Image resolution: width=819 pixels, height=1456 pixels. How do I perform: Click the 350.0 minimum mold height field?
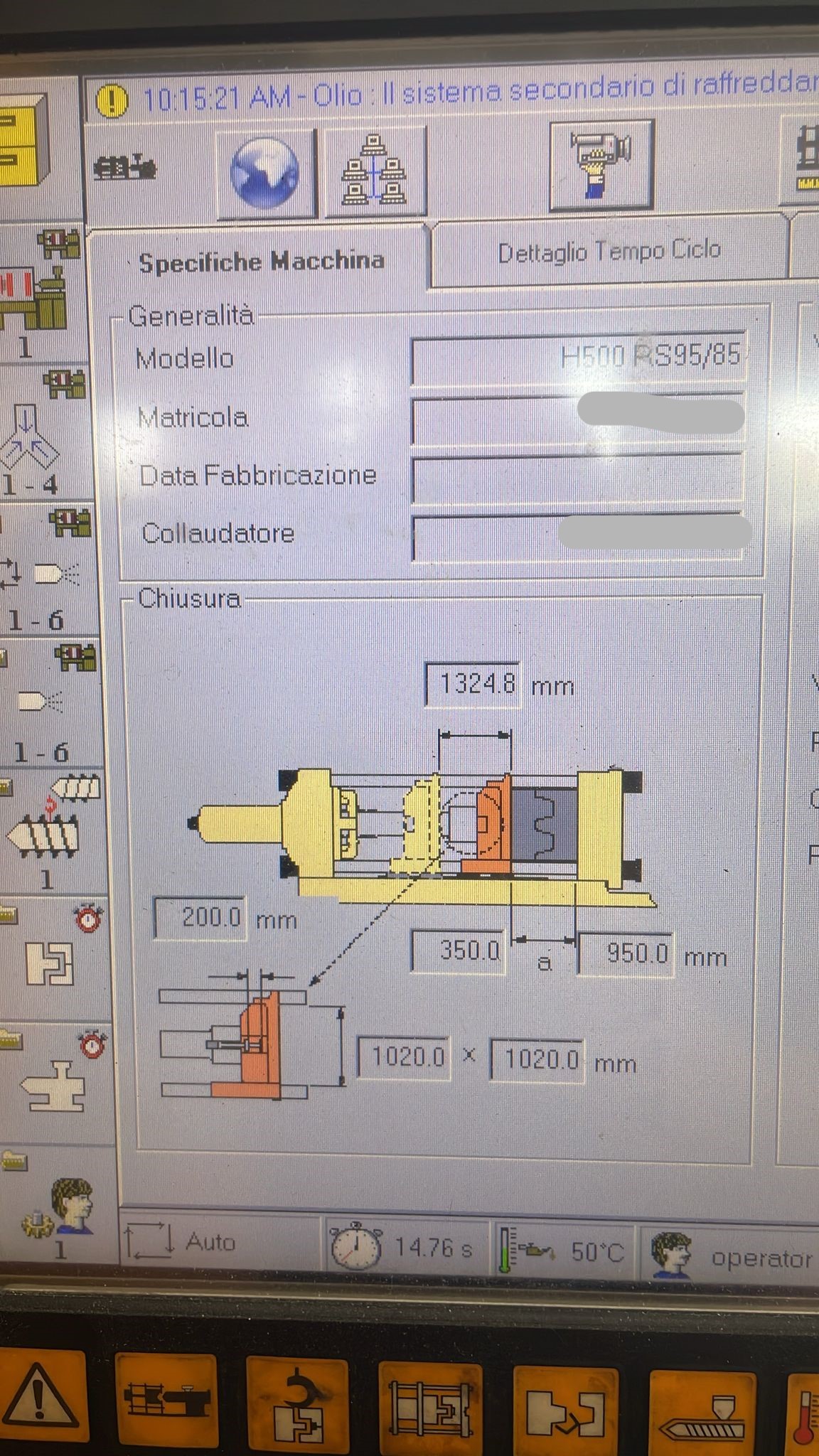(x=459, y=951)
